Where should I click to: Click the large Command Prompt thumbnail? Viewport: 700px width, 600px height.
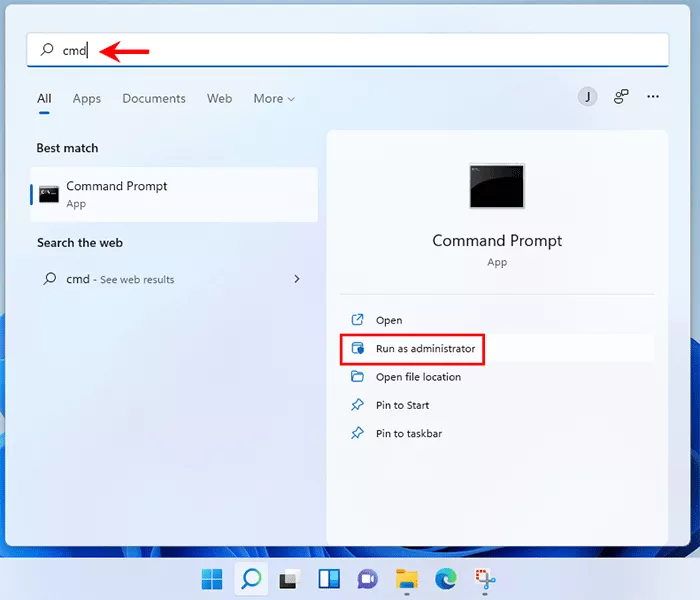click(497, 186)
